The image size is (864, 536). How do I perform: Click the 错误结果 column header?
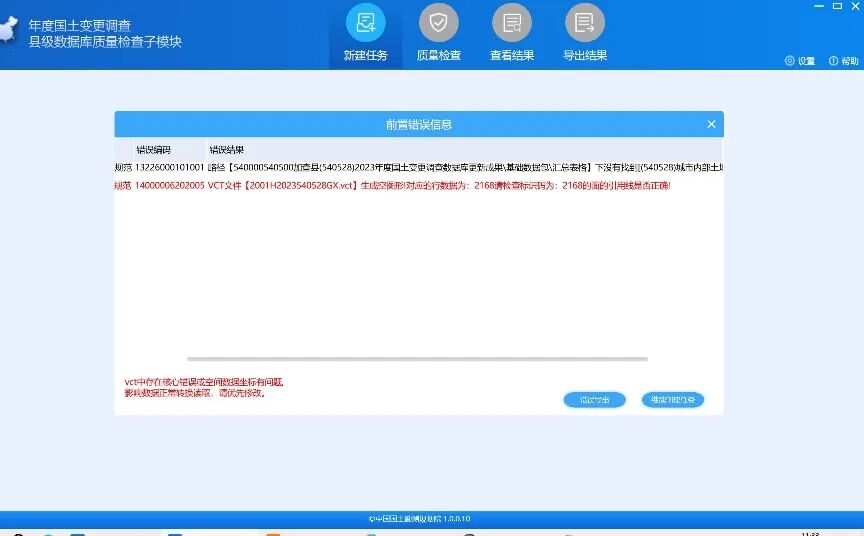pos(226,150)
